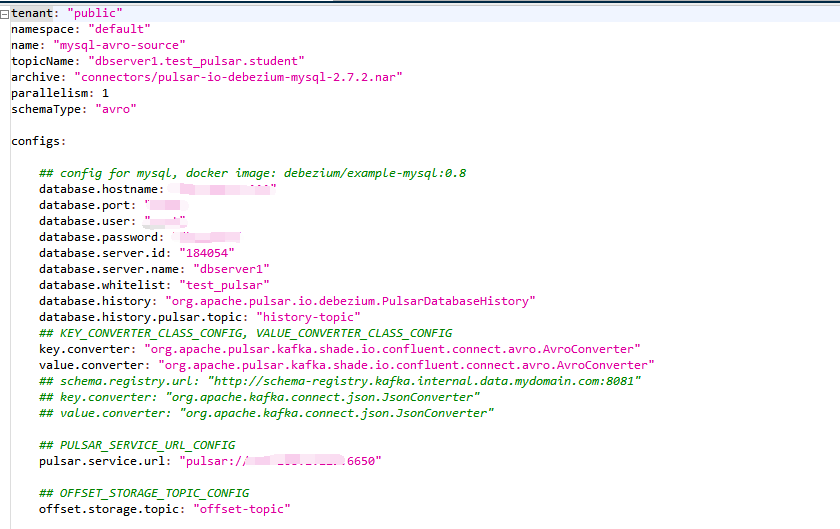Click database.server.name value "dbserver1"
840x529 pixels.
pos(231,269)
